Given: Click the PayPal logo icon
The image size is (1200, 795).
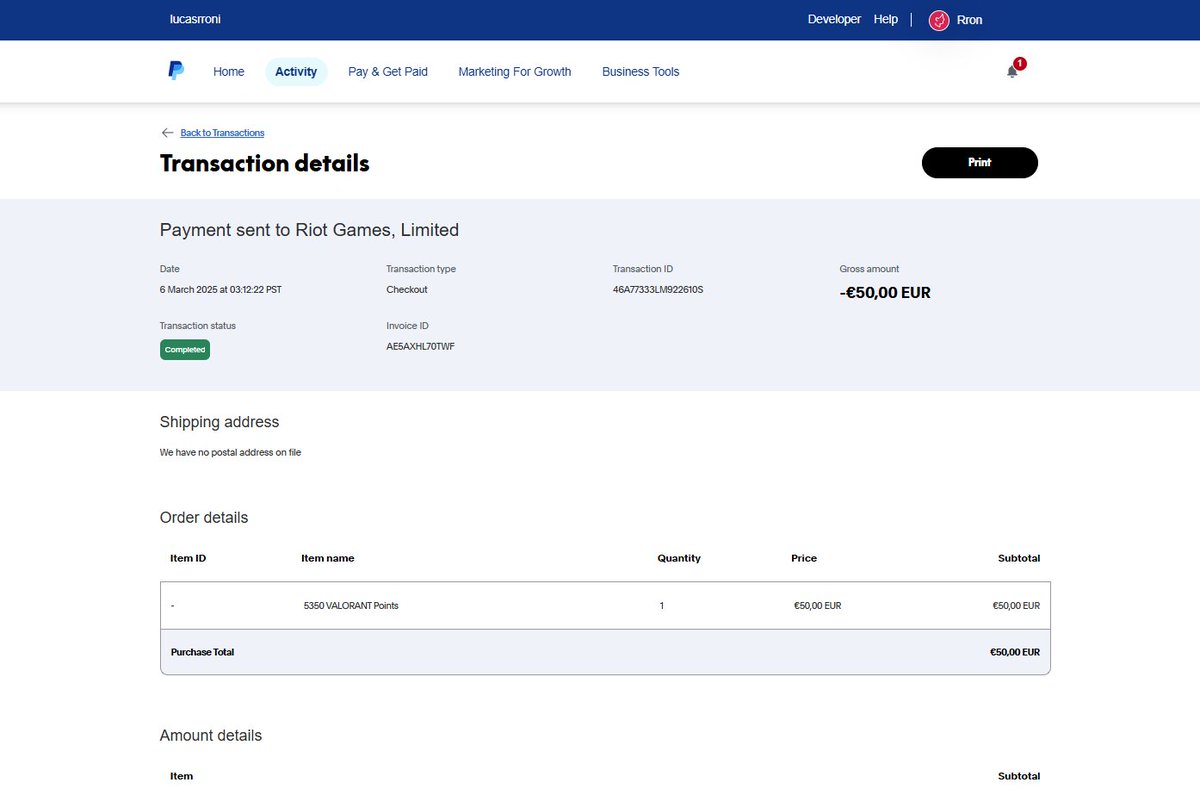Looking at the screenshot, I should [175, 71].
